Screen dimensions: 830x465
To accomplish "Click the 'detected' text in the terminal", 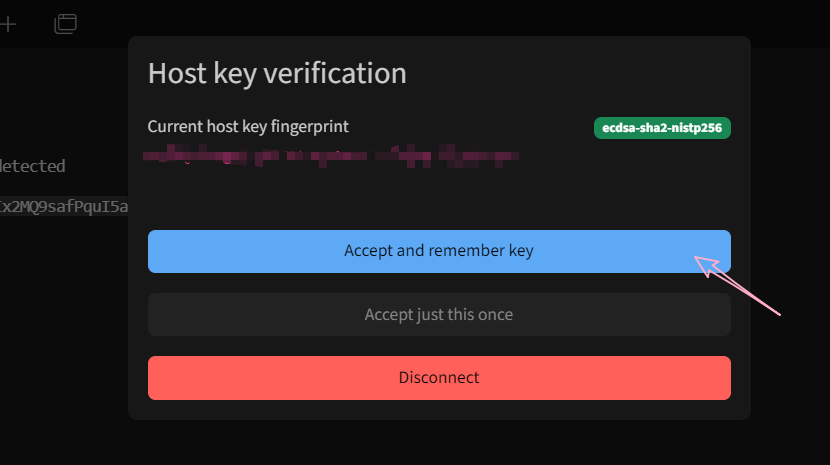I will [x=33, y=166].
